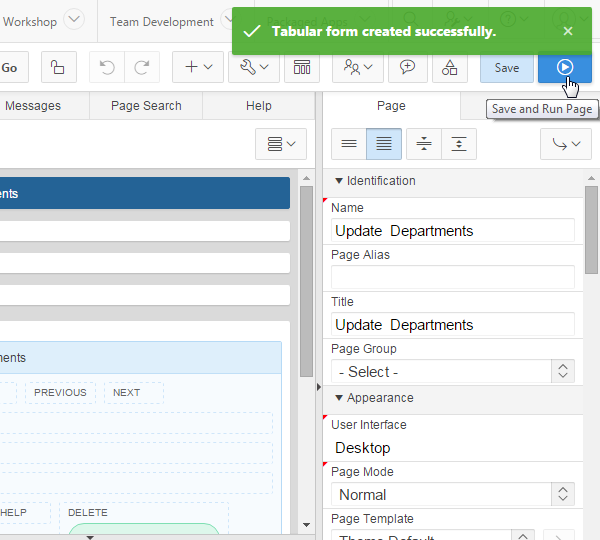Click the layout pane vertical scrollbar

tap(307, 281)
